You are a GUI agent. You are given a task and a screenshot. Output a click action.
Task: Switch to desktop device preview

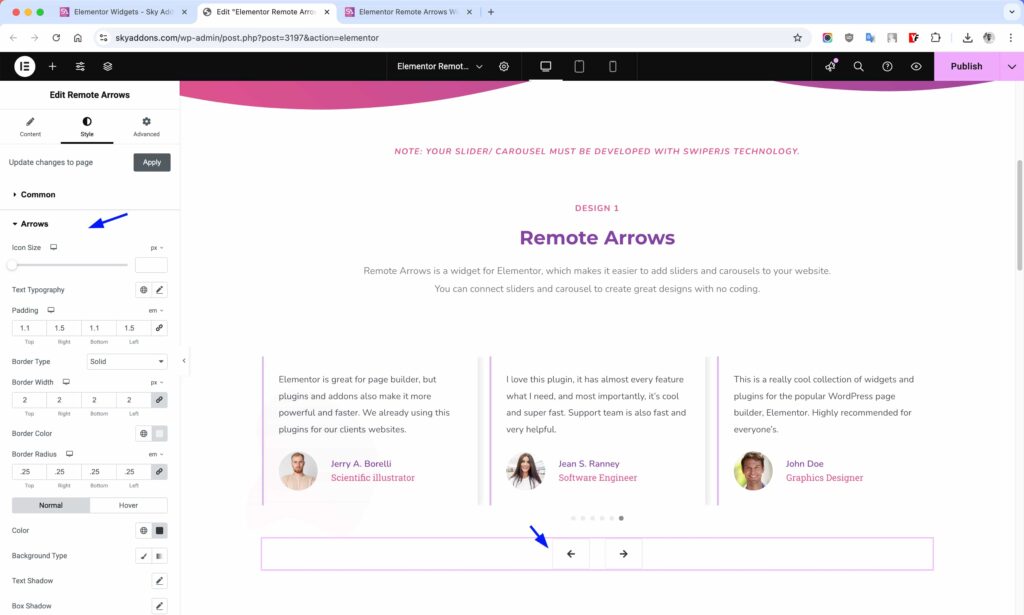click(x=545, y=66)
